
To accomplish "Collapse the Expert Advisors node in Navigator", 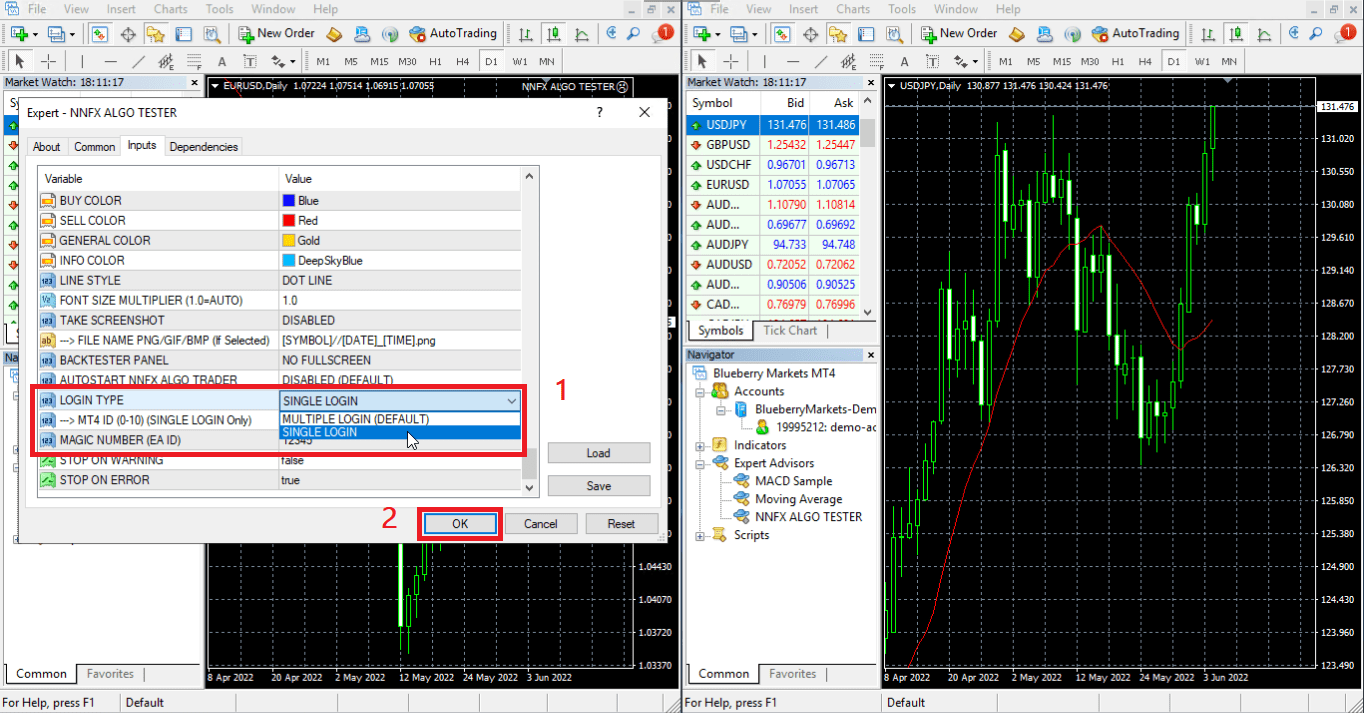I will pyautogui.click(x=700, y=463).
